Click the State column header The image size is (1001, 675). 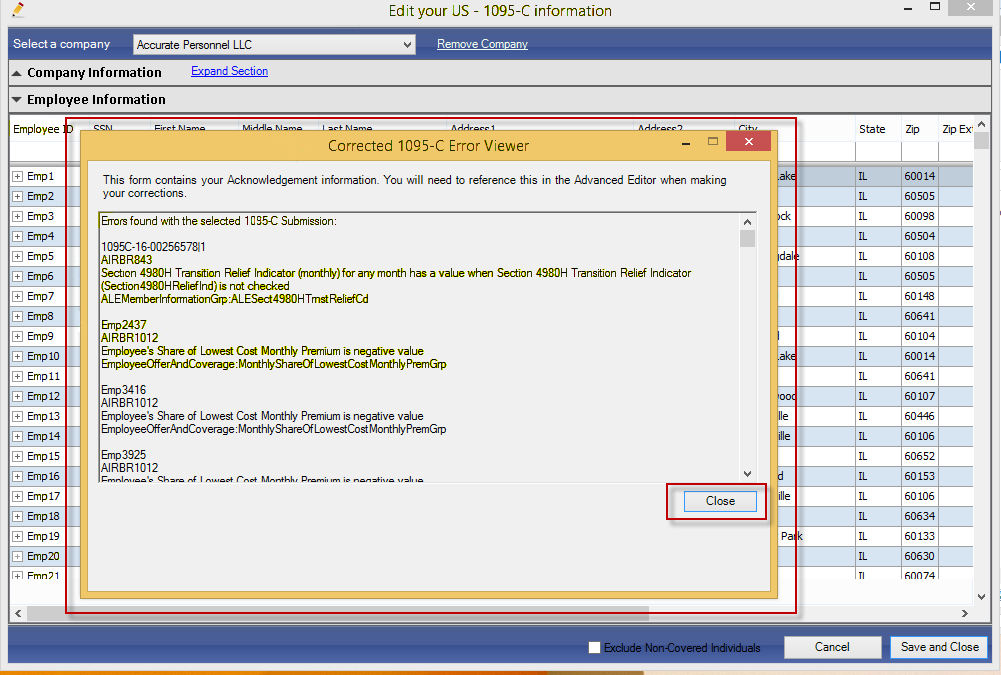872,129
